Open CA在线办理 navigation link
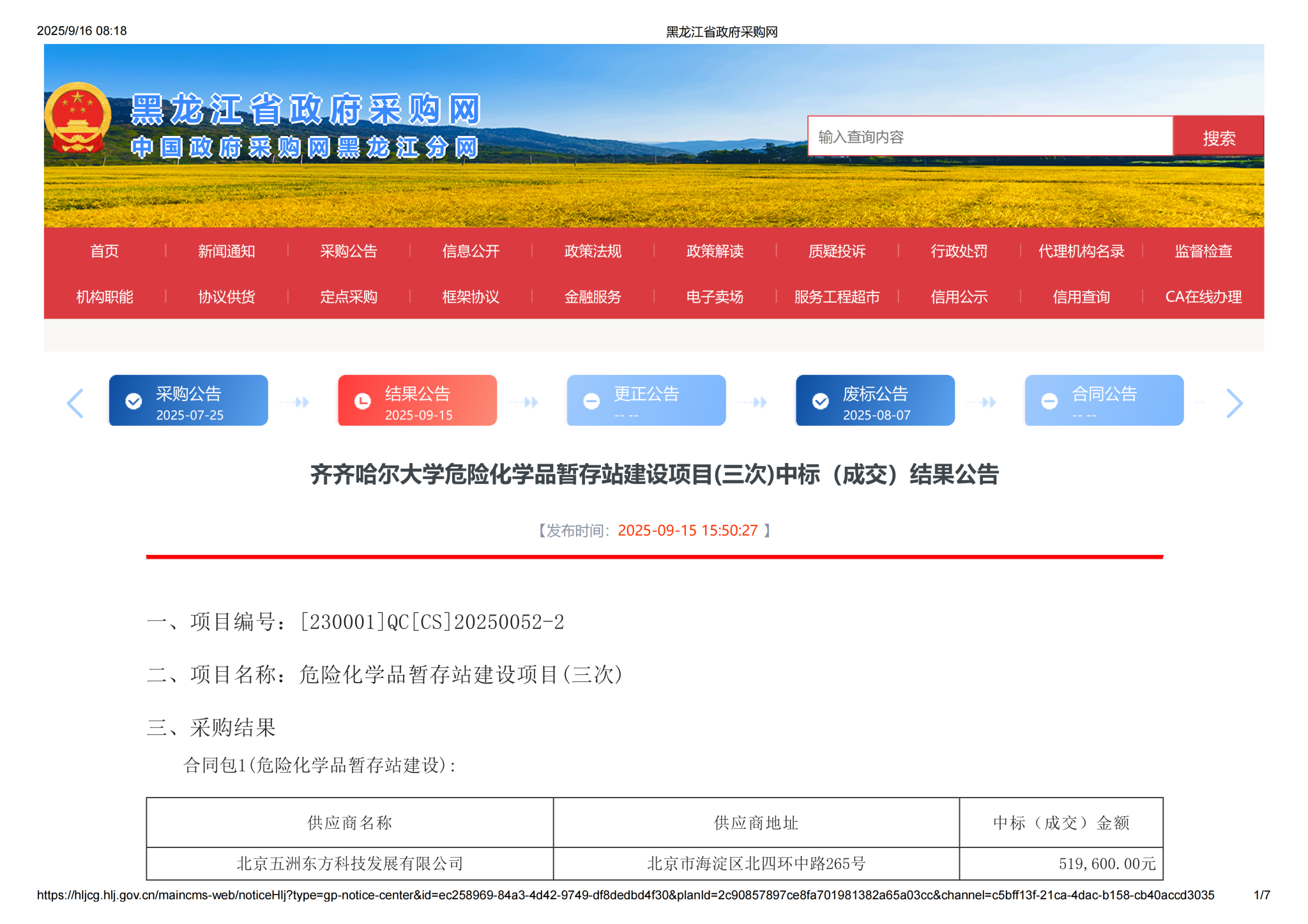The image size is (1308, 924). click(1203, 297)
